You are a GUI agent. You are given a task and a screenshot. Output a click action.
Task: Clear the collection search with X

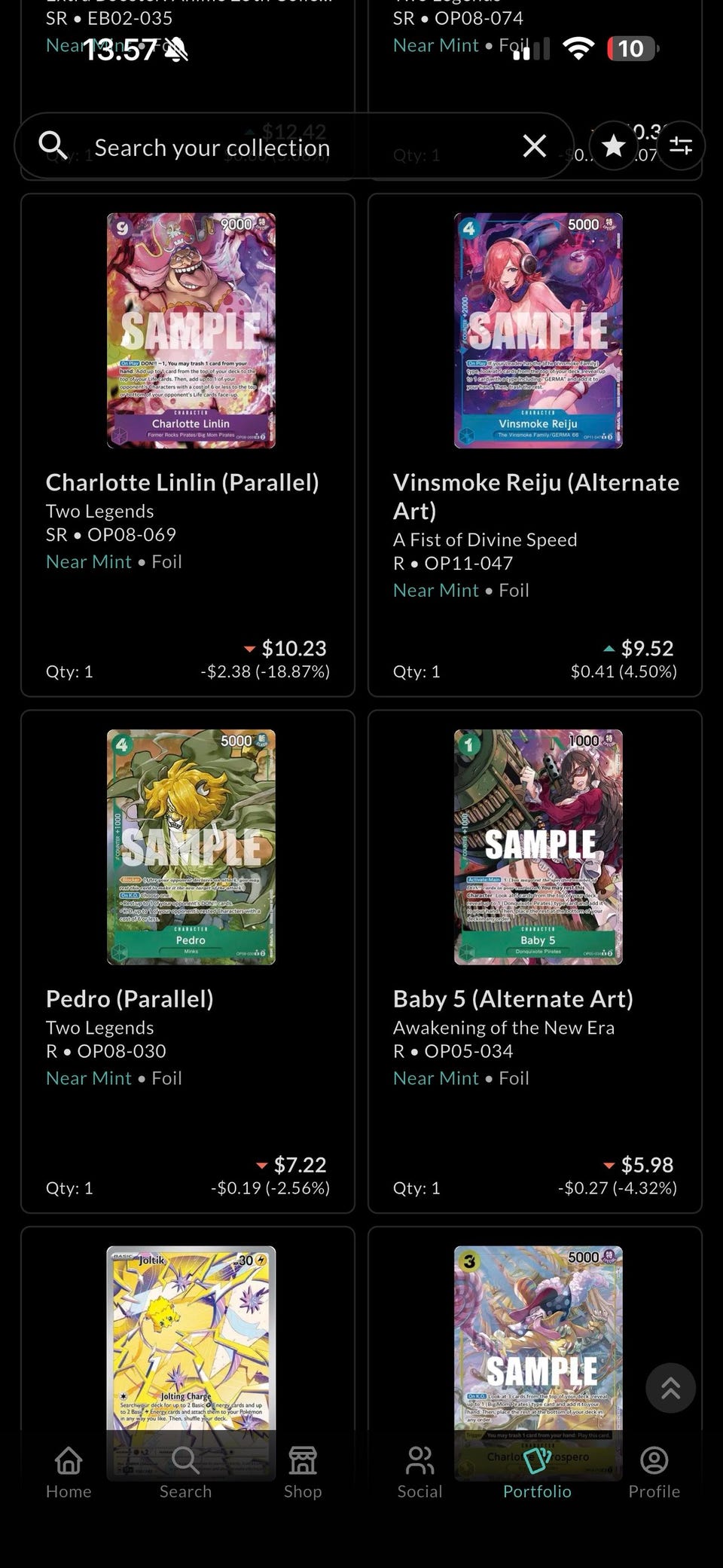534,145
